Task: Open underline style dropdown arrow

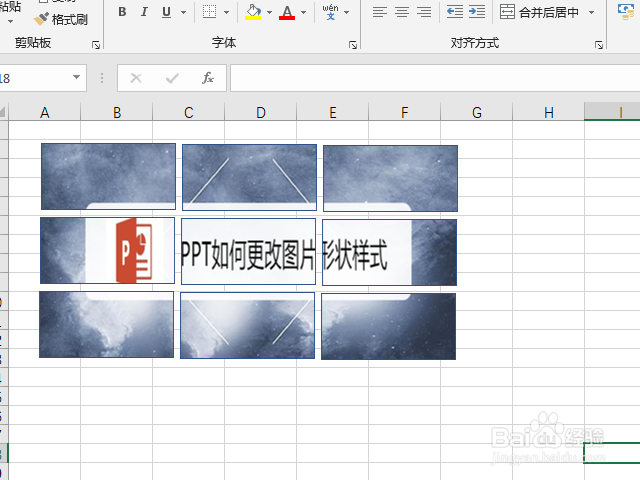Action: click(x=183, y=12)
